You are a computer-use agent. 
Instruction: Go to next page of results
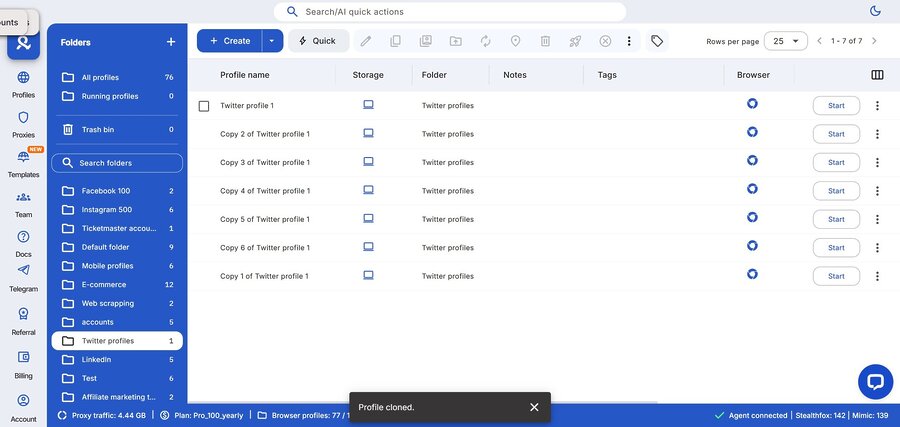[x=874, y=41]
